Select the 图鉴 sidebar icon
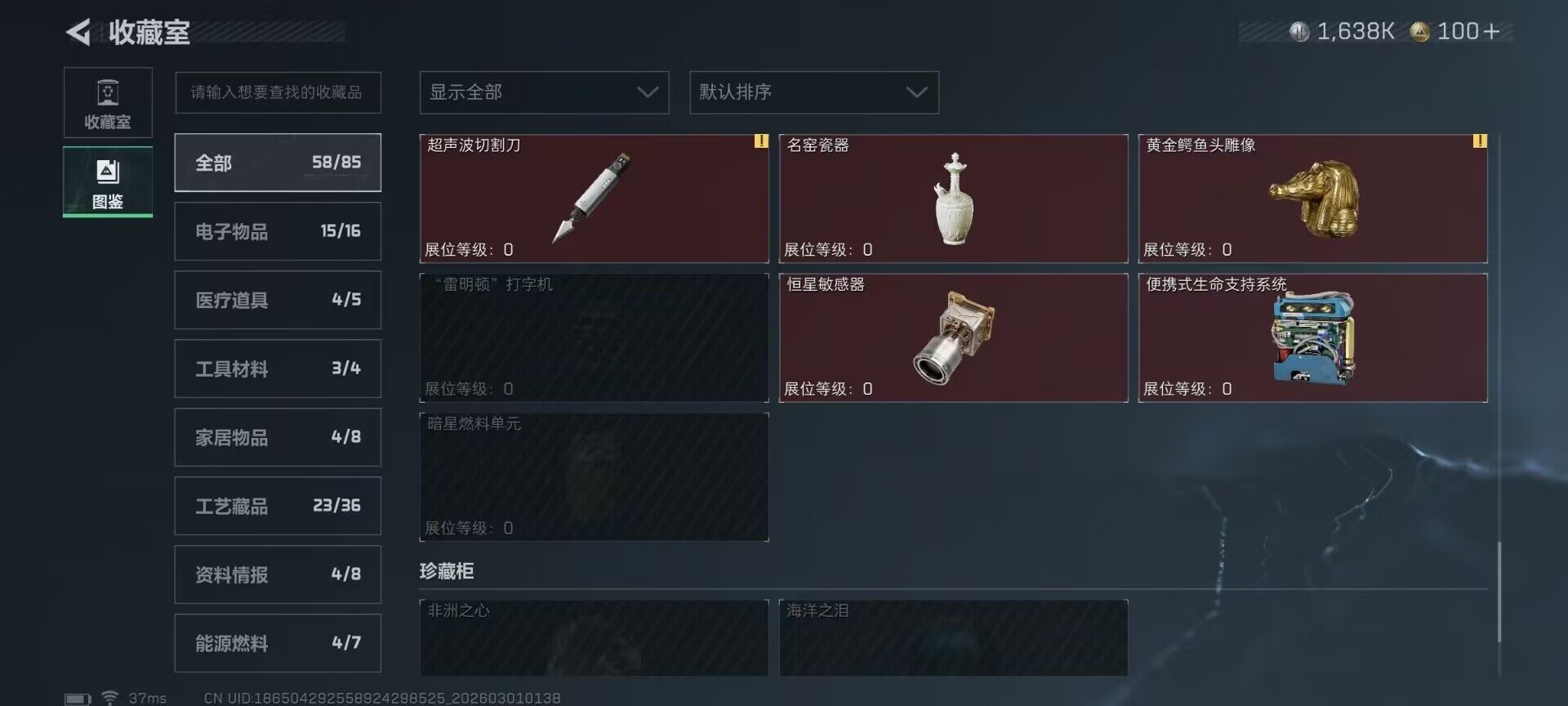 click(x=108, y=181)
